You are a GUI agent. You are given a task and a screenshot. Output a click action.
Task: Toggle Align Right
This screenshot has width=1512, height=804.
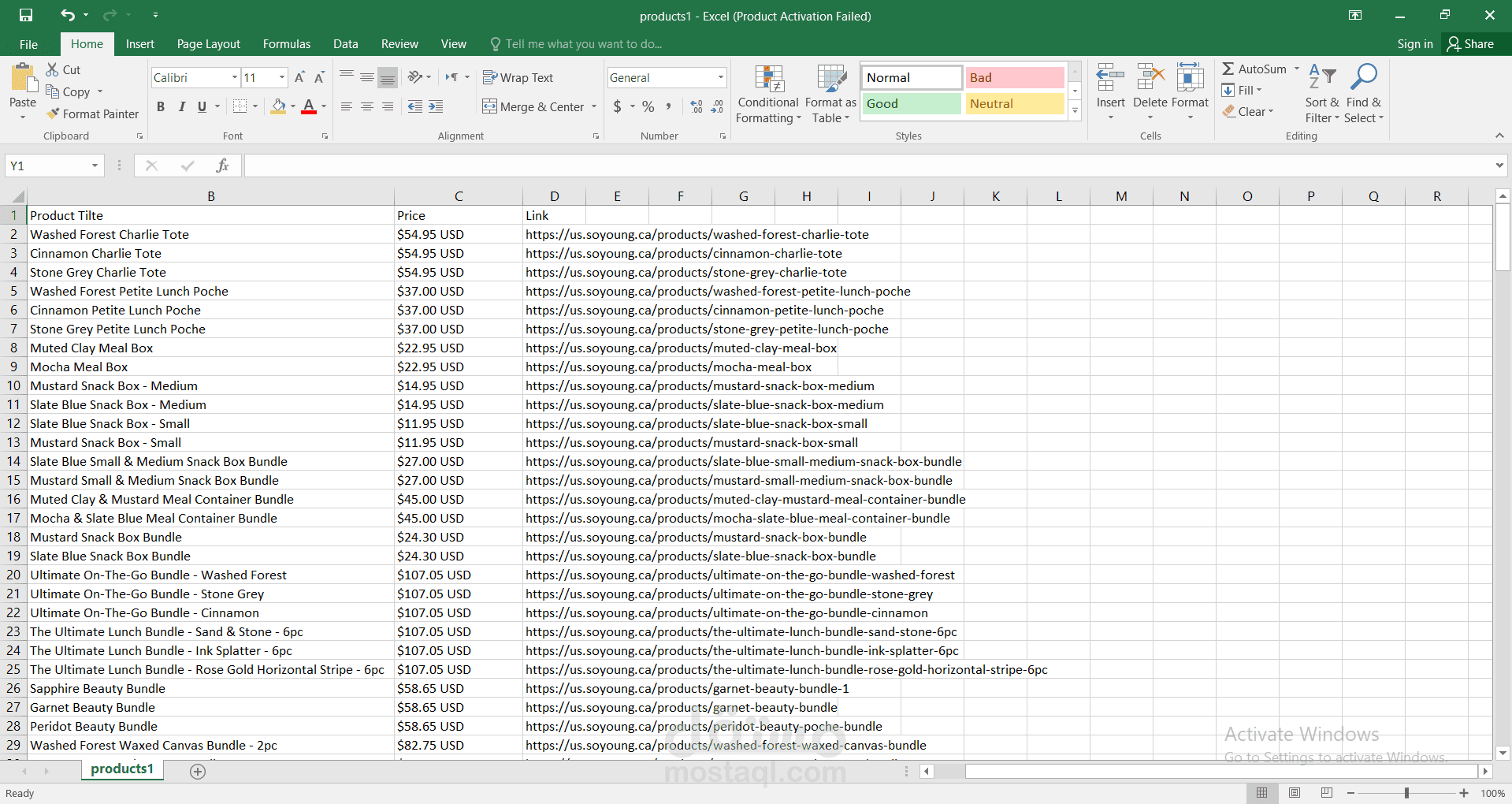tap(388, 106)
